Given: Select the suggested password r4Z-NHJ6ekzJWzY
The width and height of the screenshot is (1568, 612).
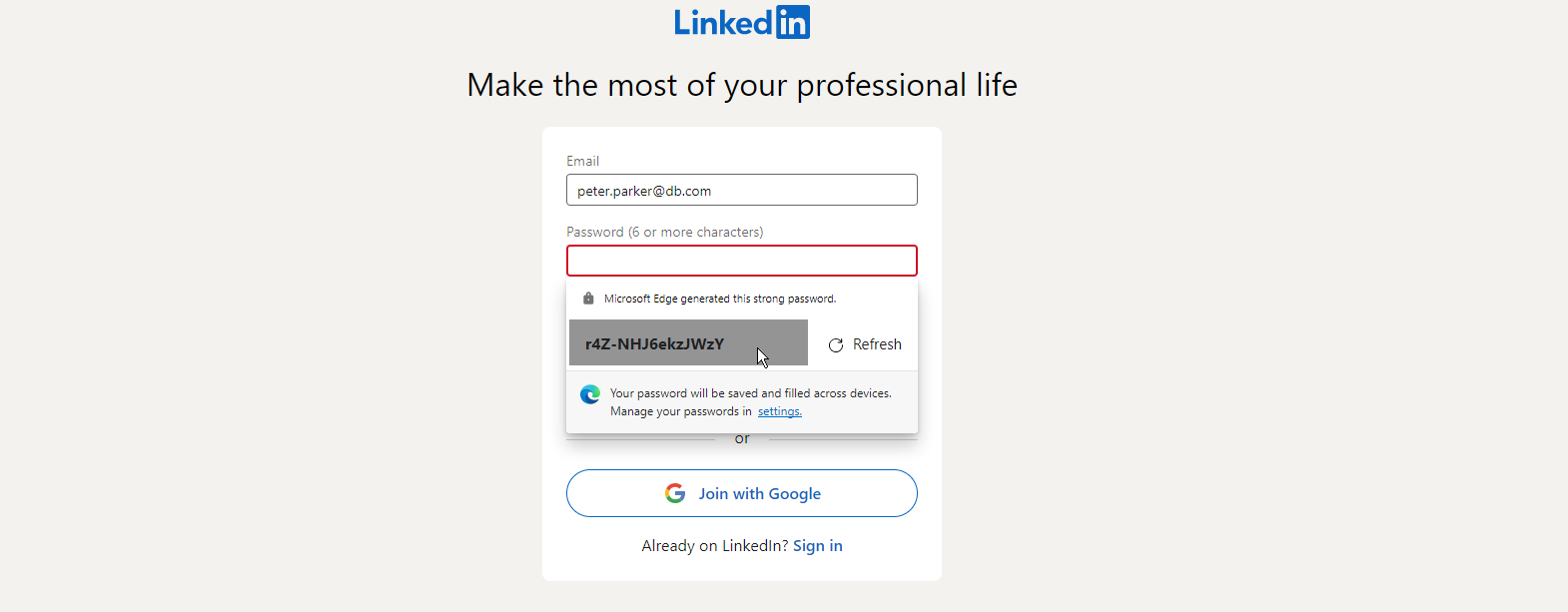Looking at the screenshot, I should (x=688, y=342).
